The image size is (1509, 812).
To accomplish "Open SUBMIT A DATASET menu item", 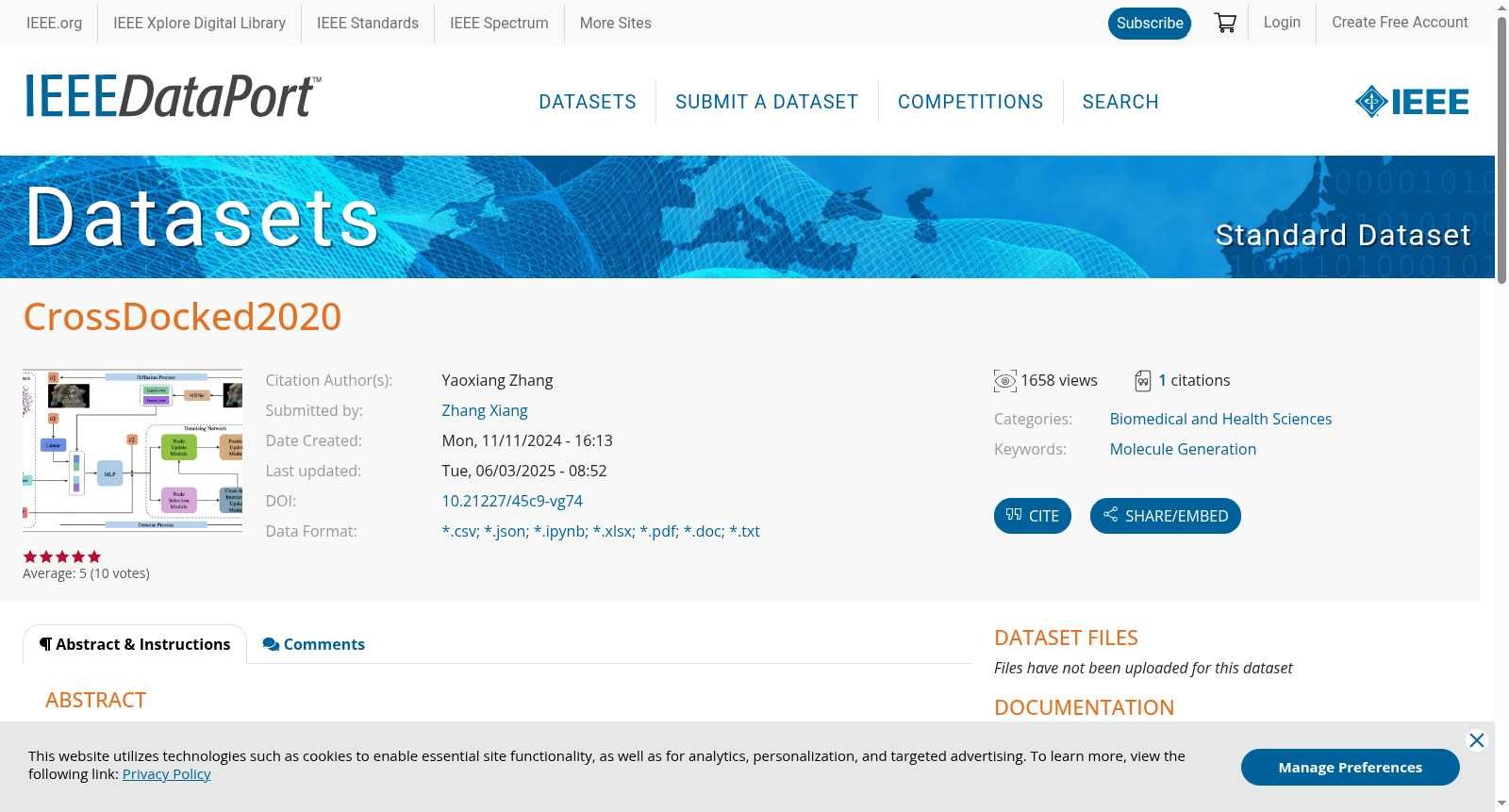I will click(767, 102).
